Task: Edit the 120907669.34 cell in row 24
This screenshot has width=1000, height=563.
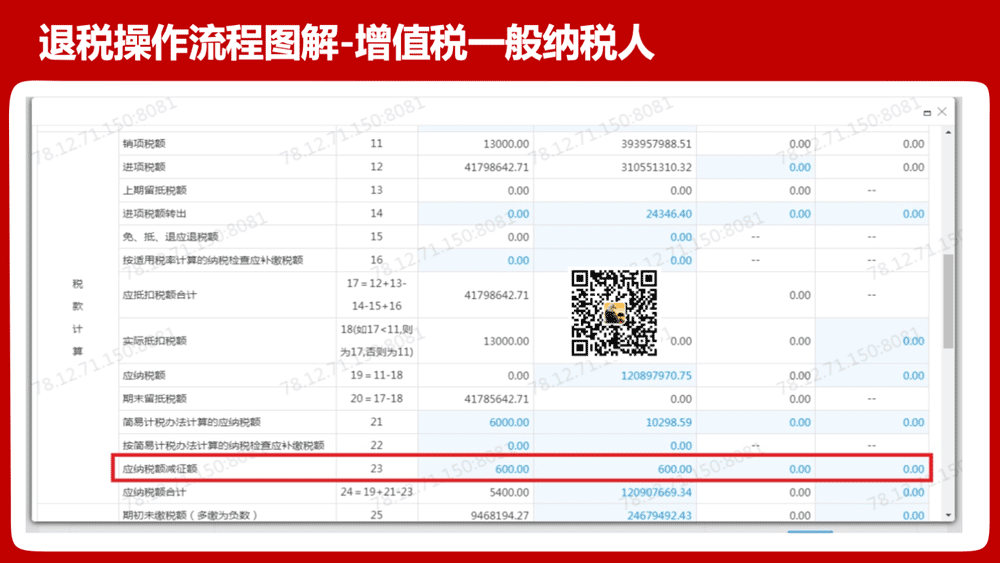Action: [656, 492]
